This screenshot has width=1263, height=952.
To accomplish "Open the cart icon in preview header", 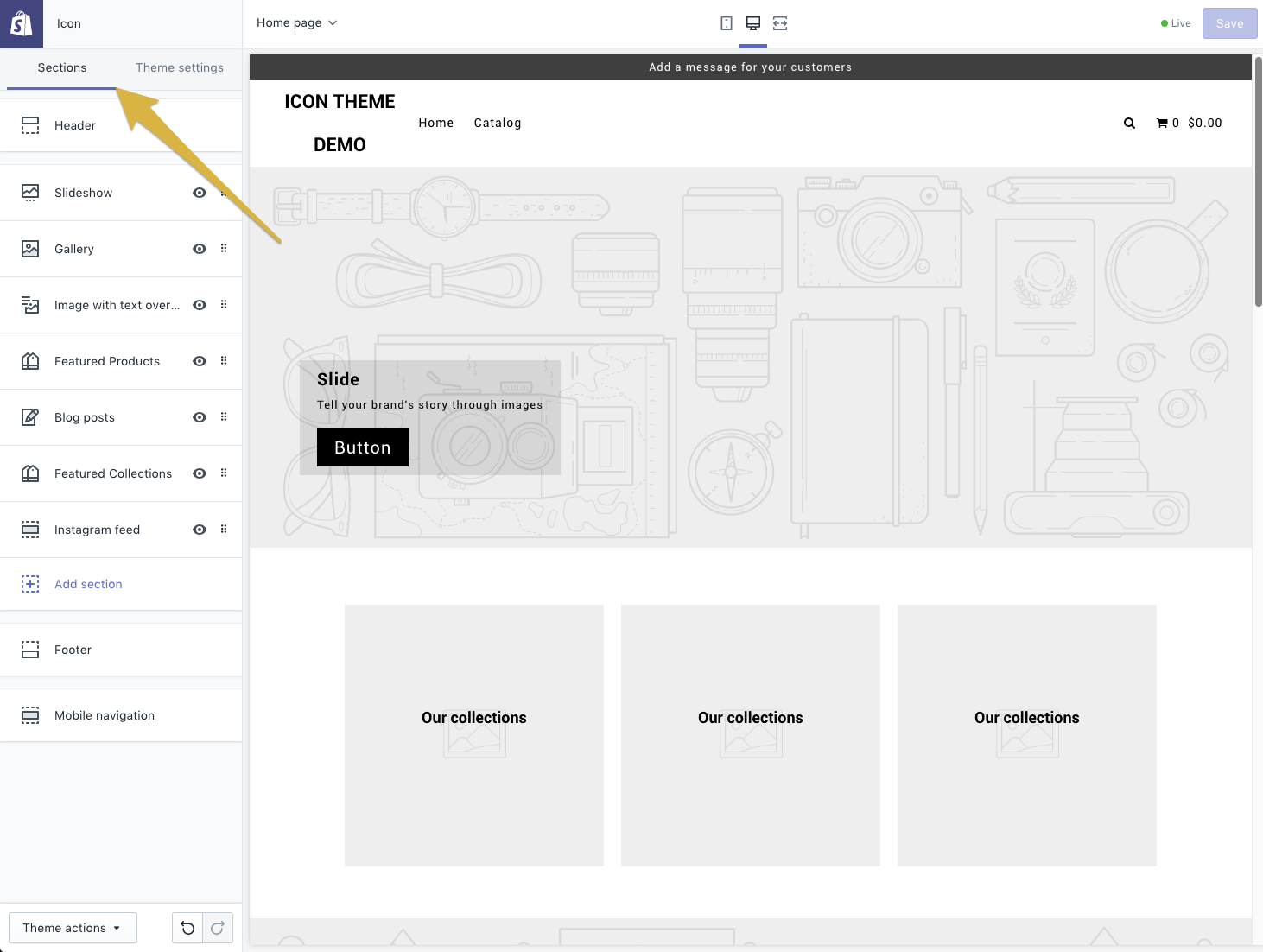I will [x=1162, y=124].
